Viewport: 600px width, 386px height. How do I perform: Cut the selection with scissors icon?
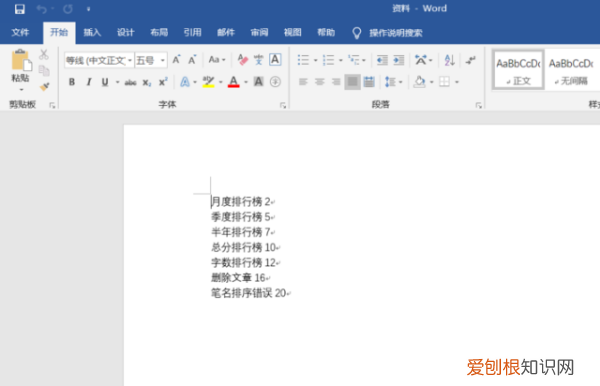(x=44, y=55)
